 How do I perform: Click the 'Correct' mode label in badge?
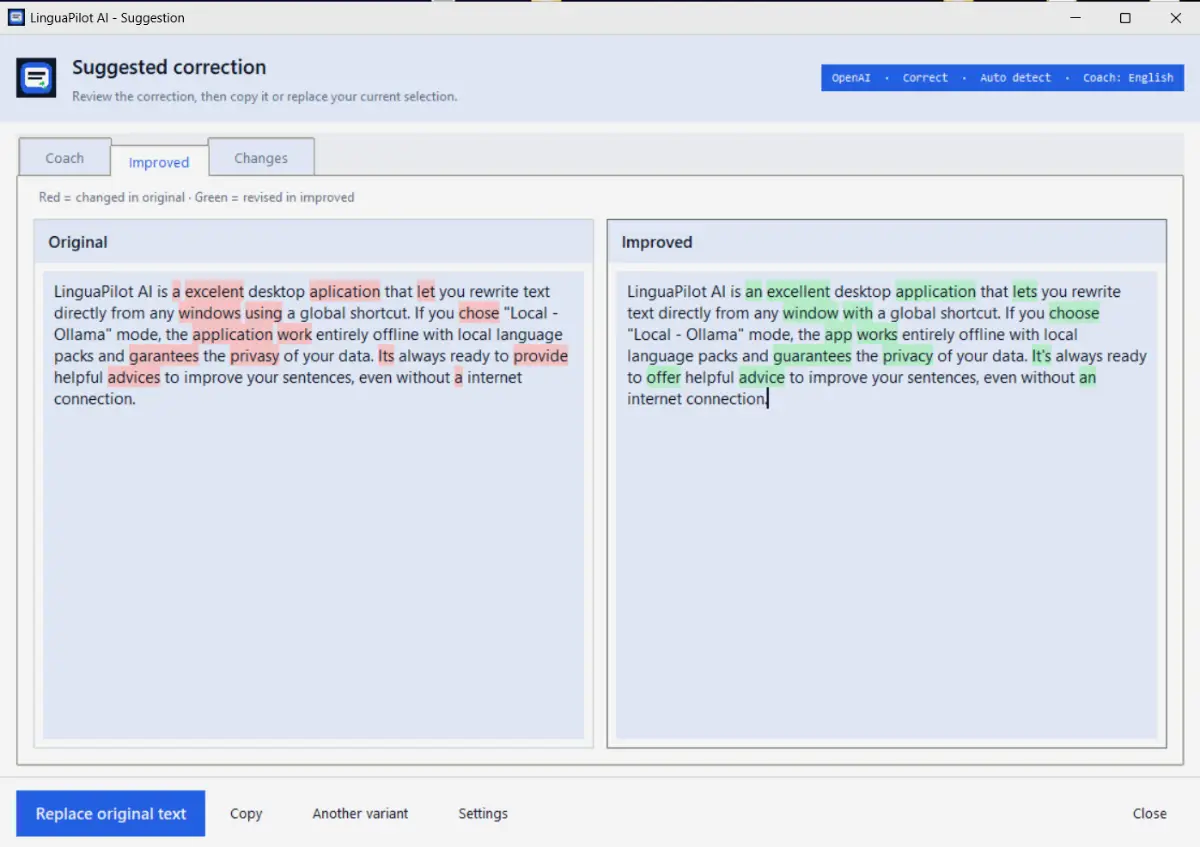click(925, 78)
